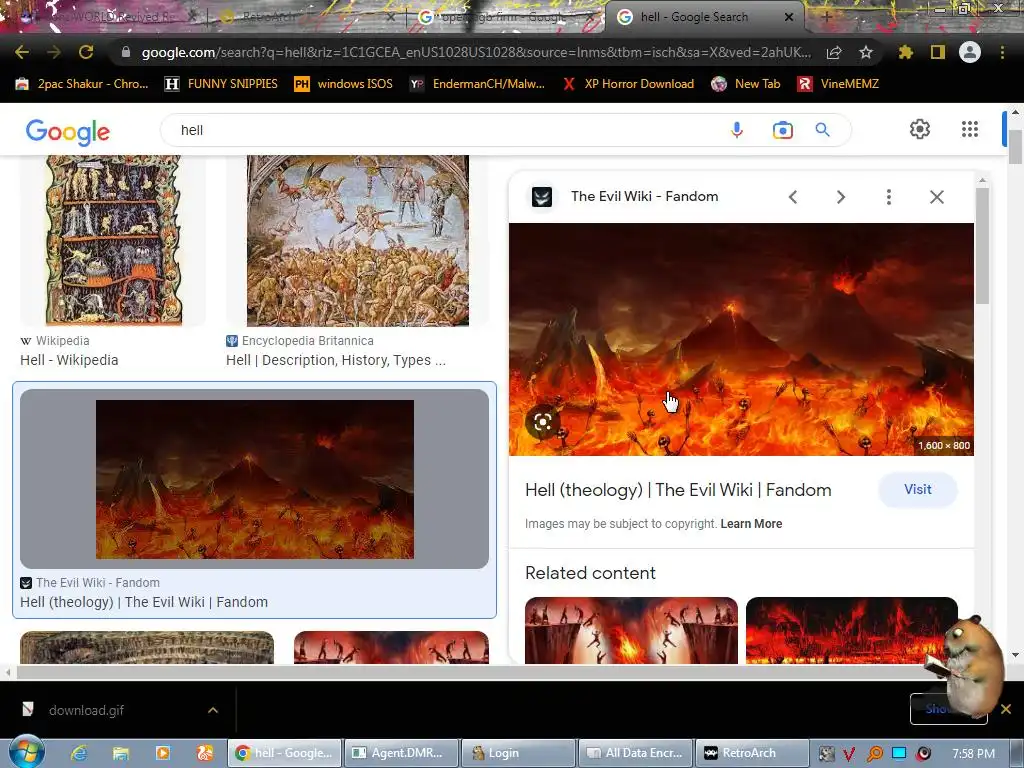The height and width of the screenshot is (768, 1024).
Task: Close the image preview panel
Action: click(x=936, y=197)
